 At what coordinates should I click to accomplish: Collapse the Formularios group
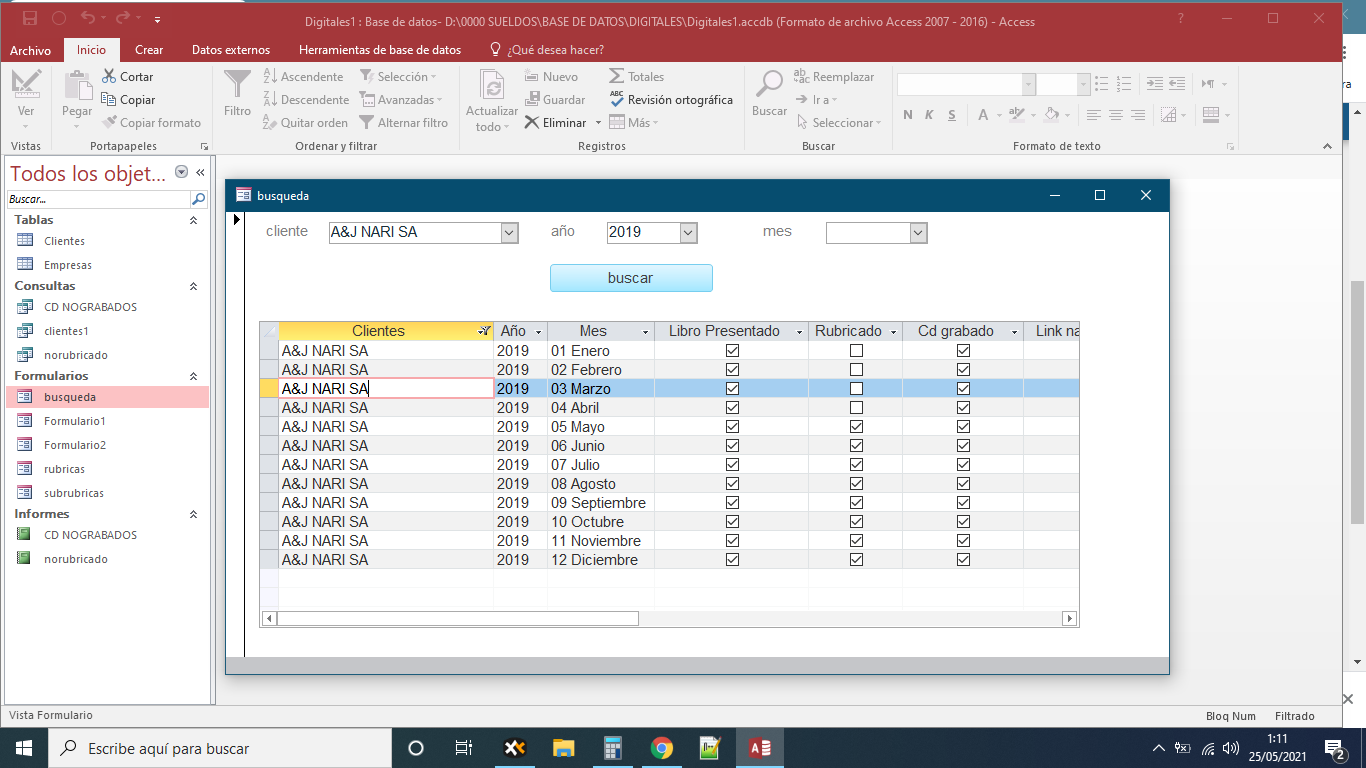click(193, 376)
